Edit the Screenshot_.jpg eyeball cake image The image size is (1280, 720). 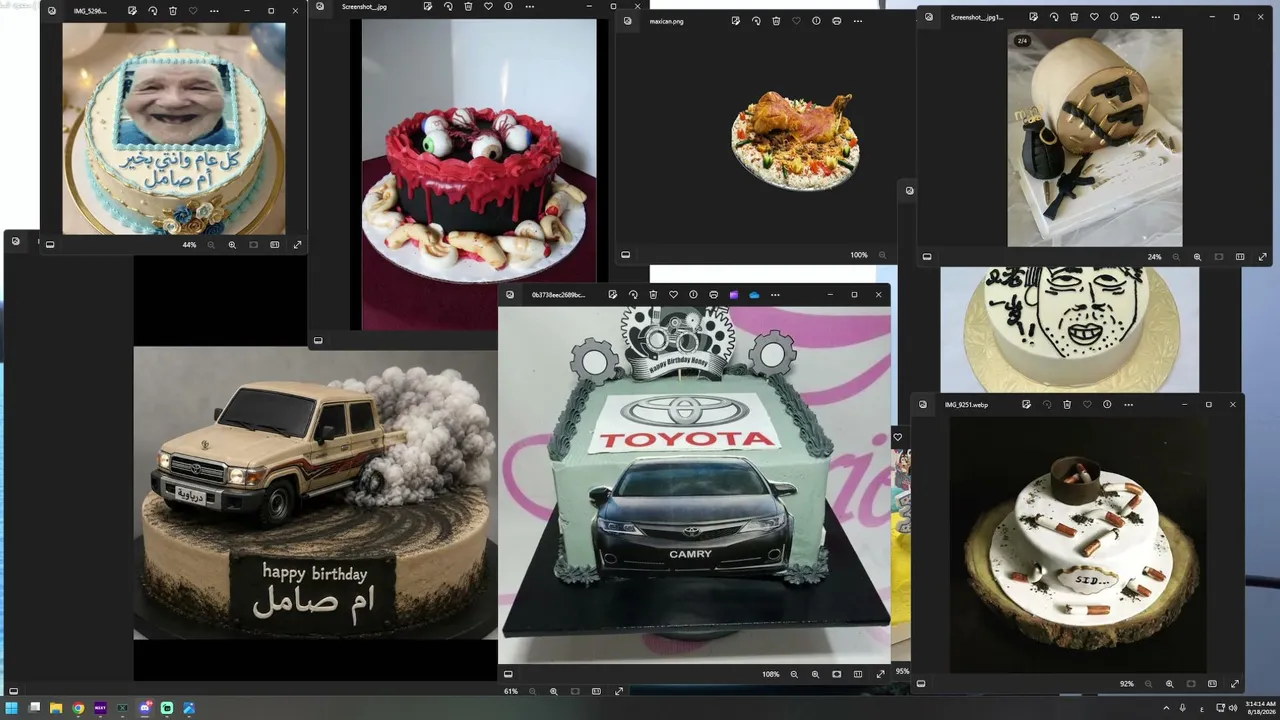(428, 7)
